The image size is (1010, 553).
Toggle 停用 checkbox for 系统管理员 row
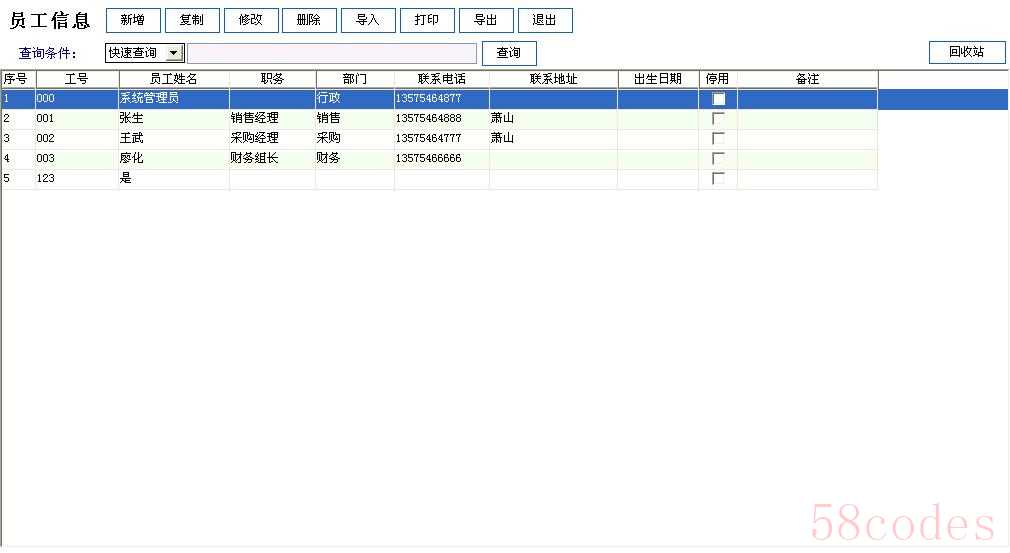pos(718,99)
